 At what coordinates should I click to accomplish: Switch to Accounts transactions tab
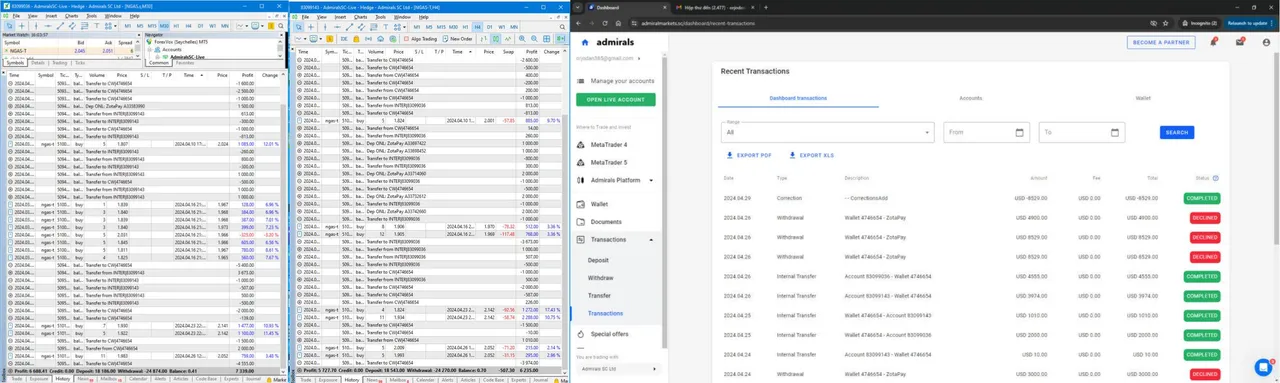click(x=970, y=98)
